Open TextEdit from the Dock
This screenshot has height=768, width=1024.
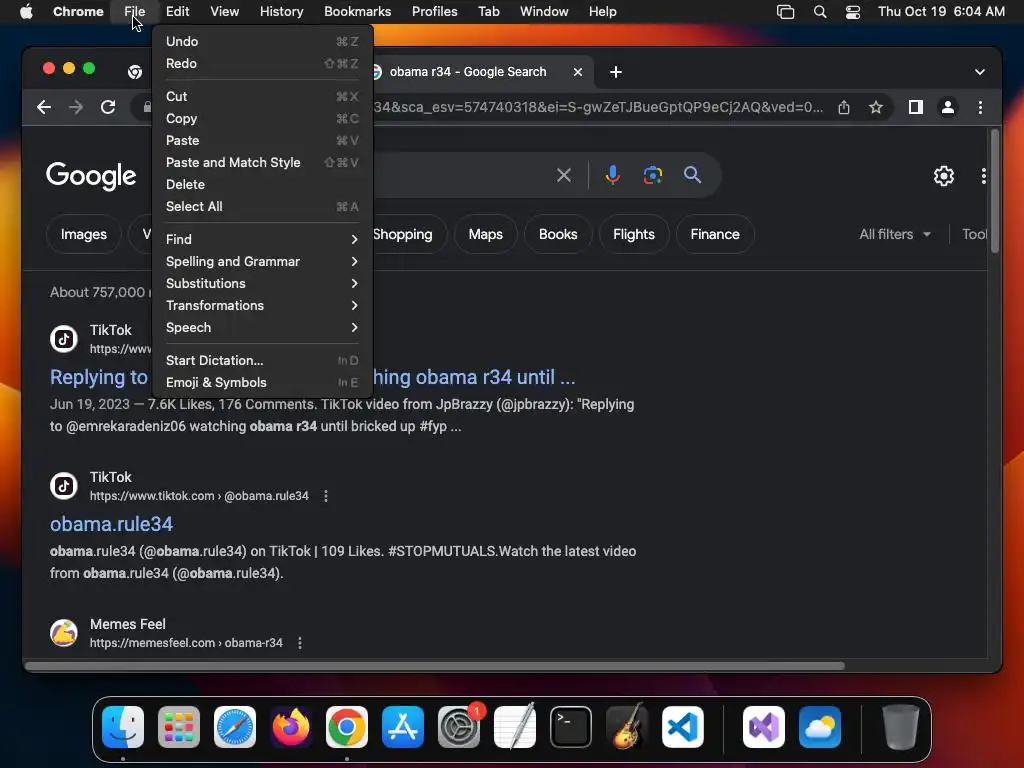tap(515, 727)
